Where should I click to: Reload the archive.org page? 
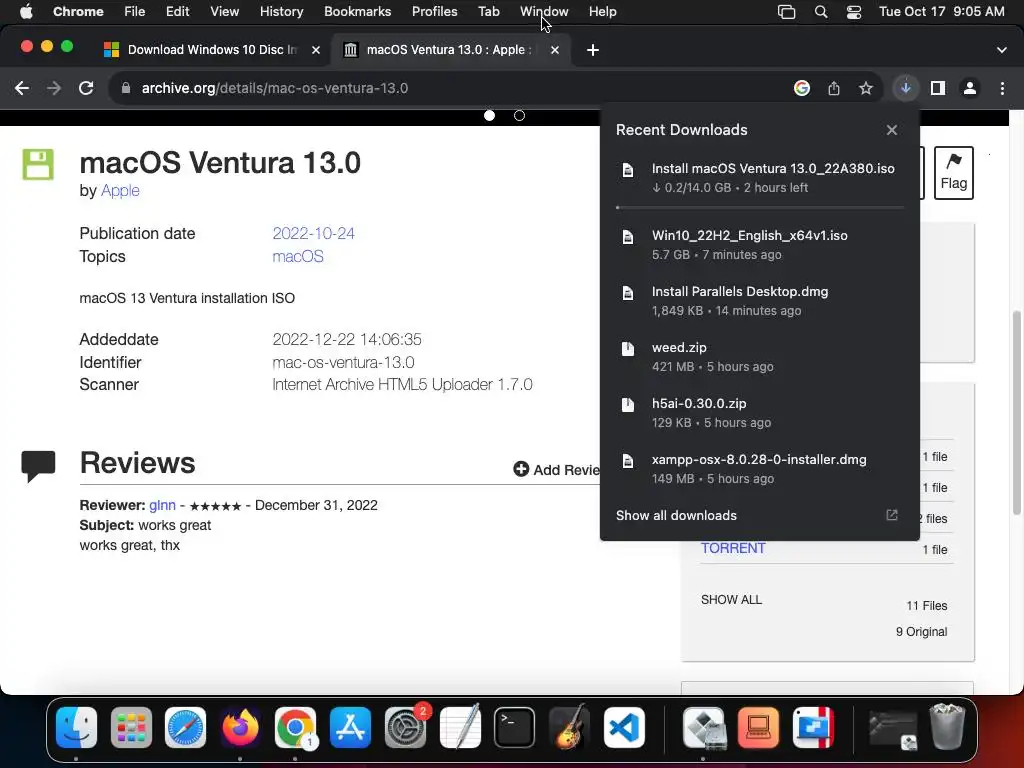[86, 88]
